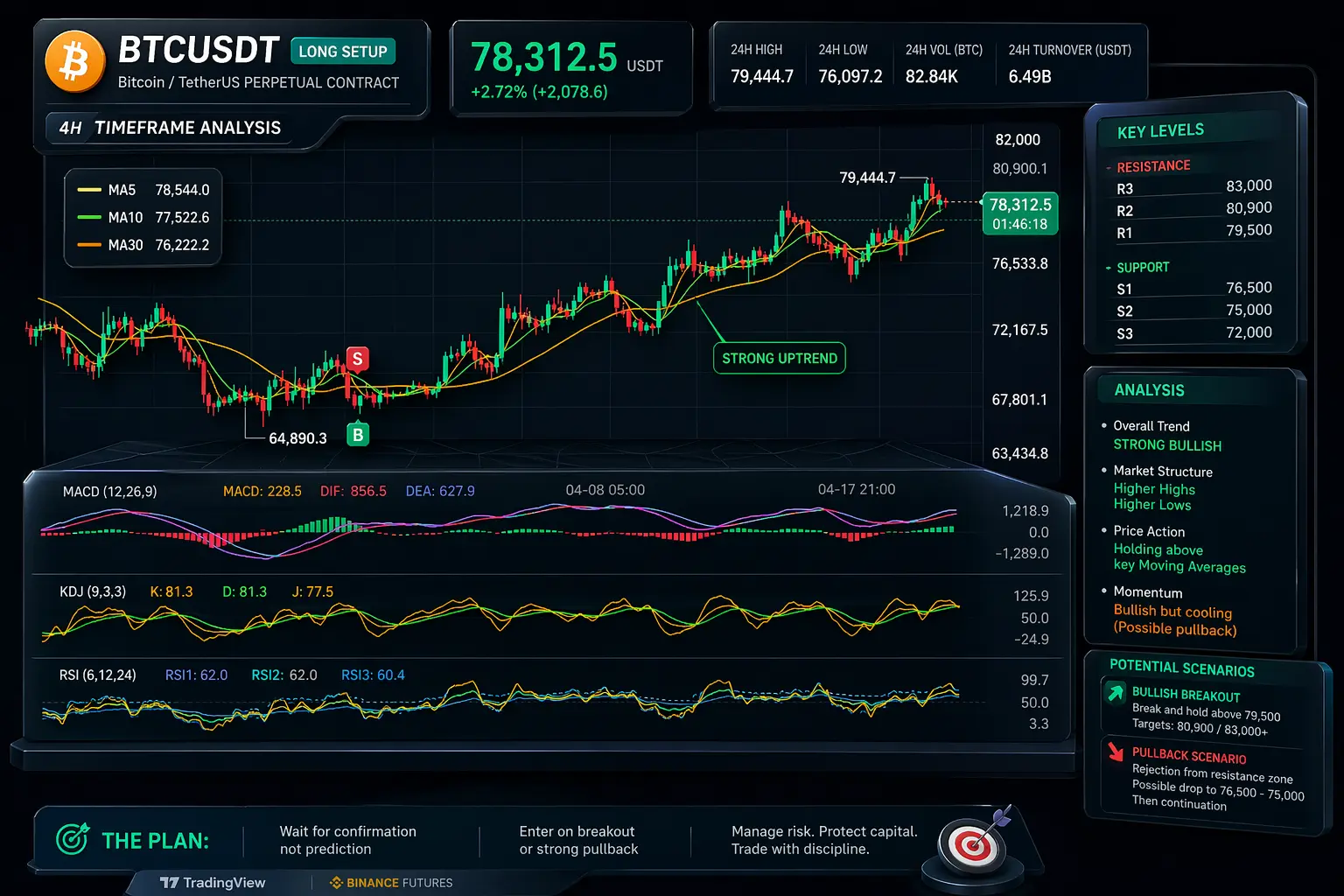Click the Market Structure bullet heading

[1163, 472]
